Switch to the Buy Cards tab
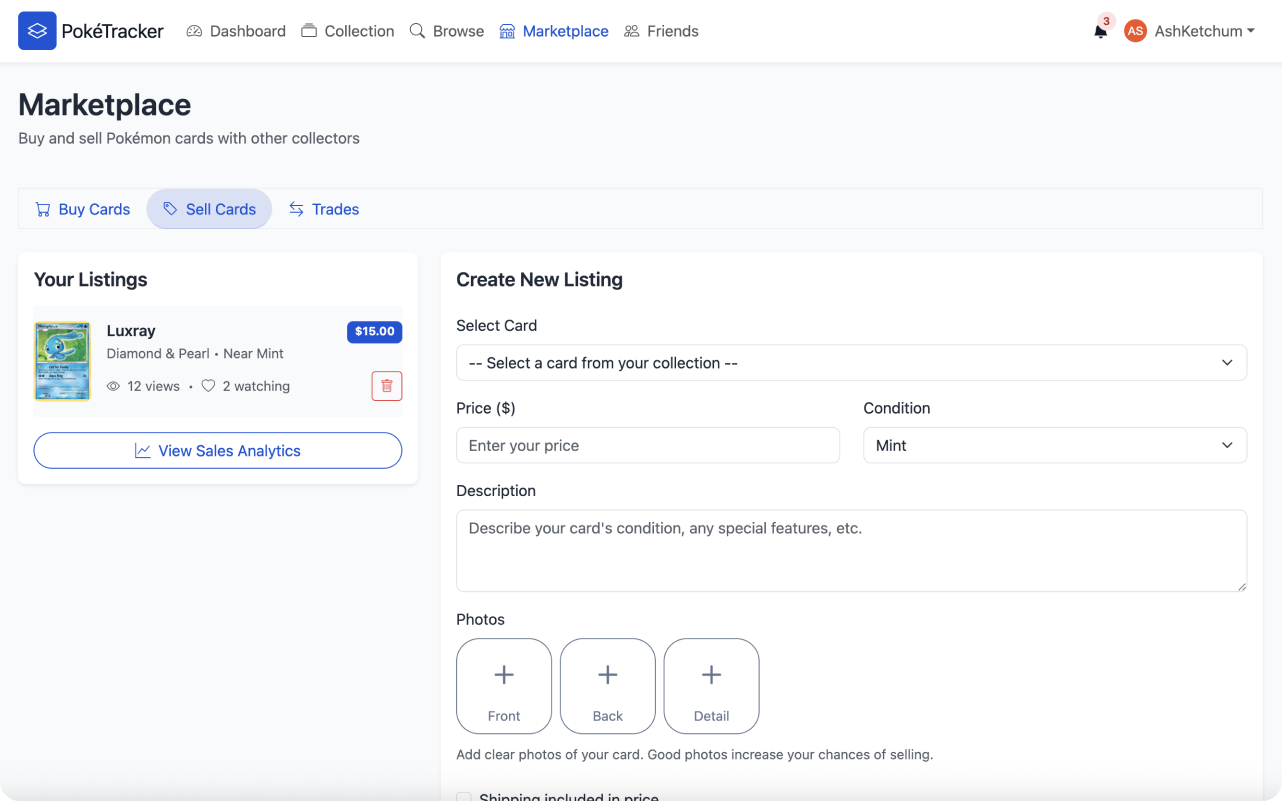The height and width of the screenshot is (801, 1282). (x=83, y=209)
